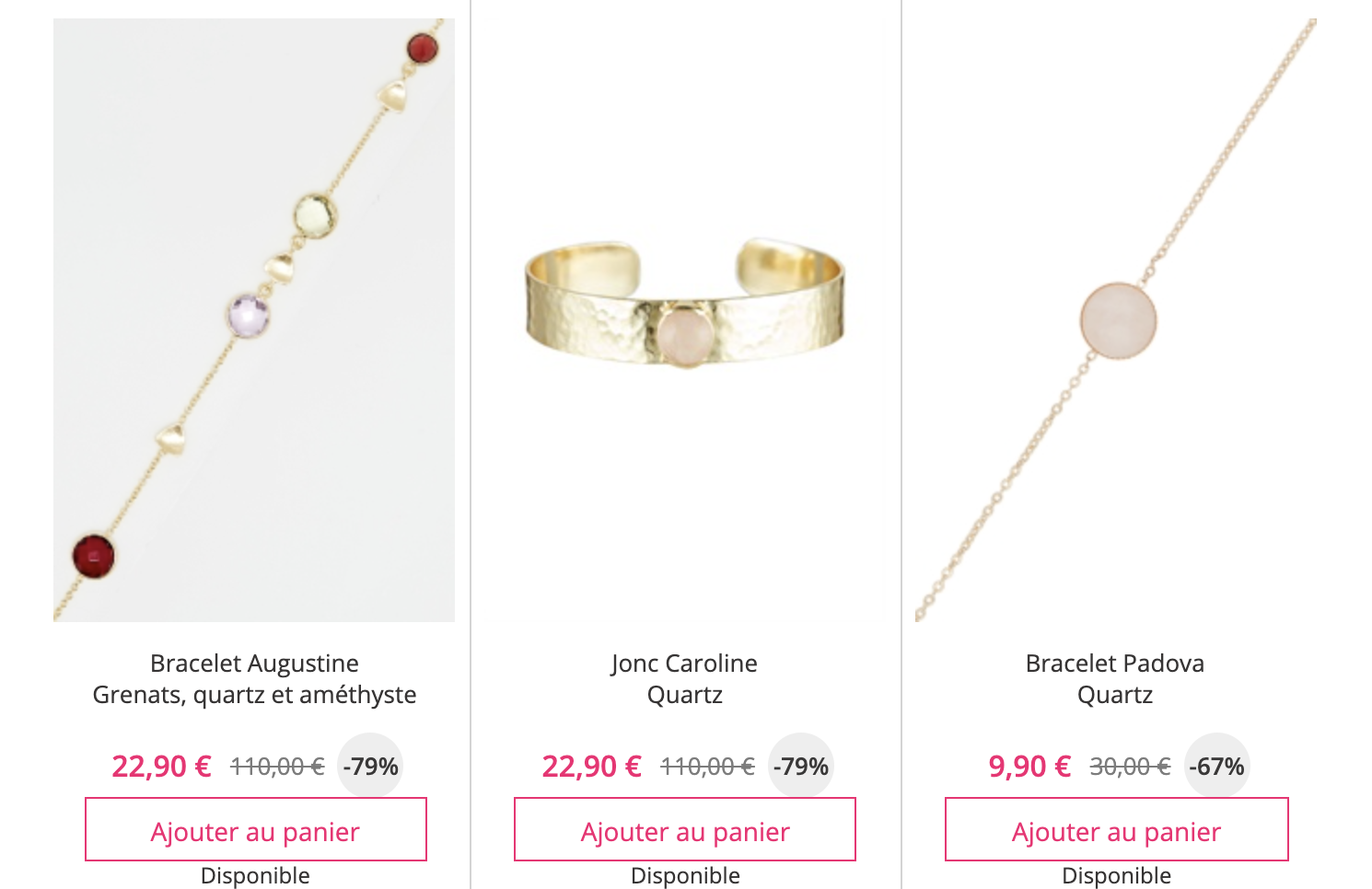Open the Jonc Caroline cuff image
The width and height of the screenshot is (1372, 889).
coord(685,306)
